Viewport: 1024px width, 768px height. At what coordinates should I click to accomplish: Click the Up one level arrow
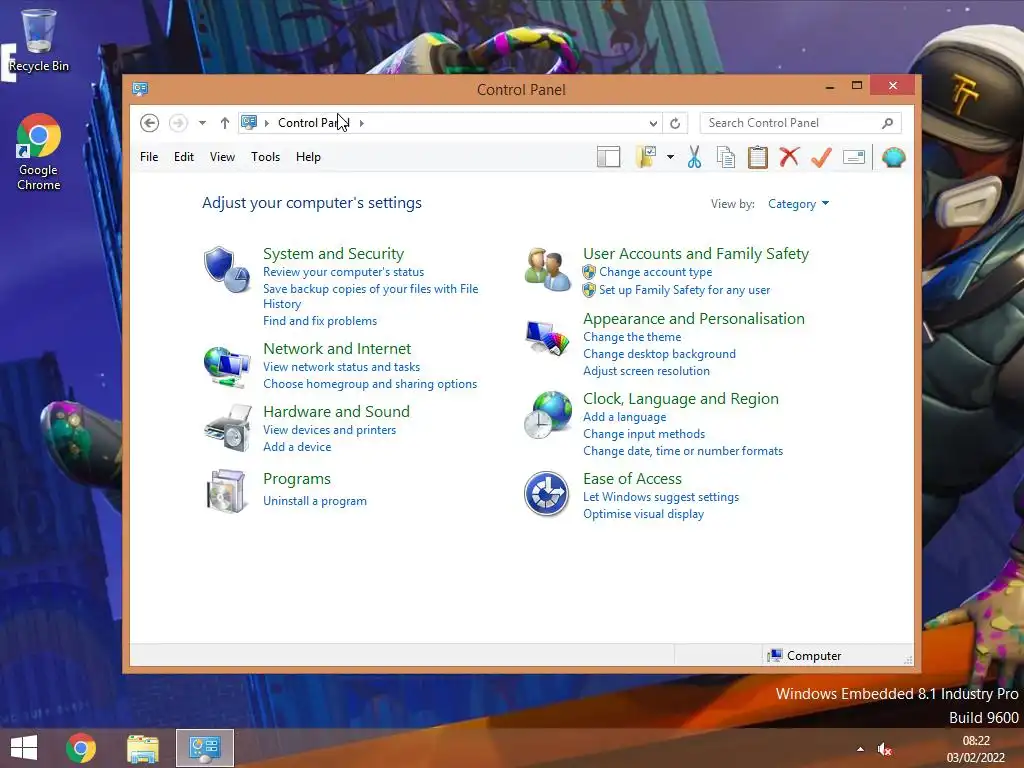coord(225,123)
